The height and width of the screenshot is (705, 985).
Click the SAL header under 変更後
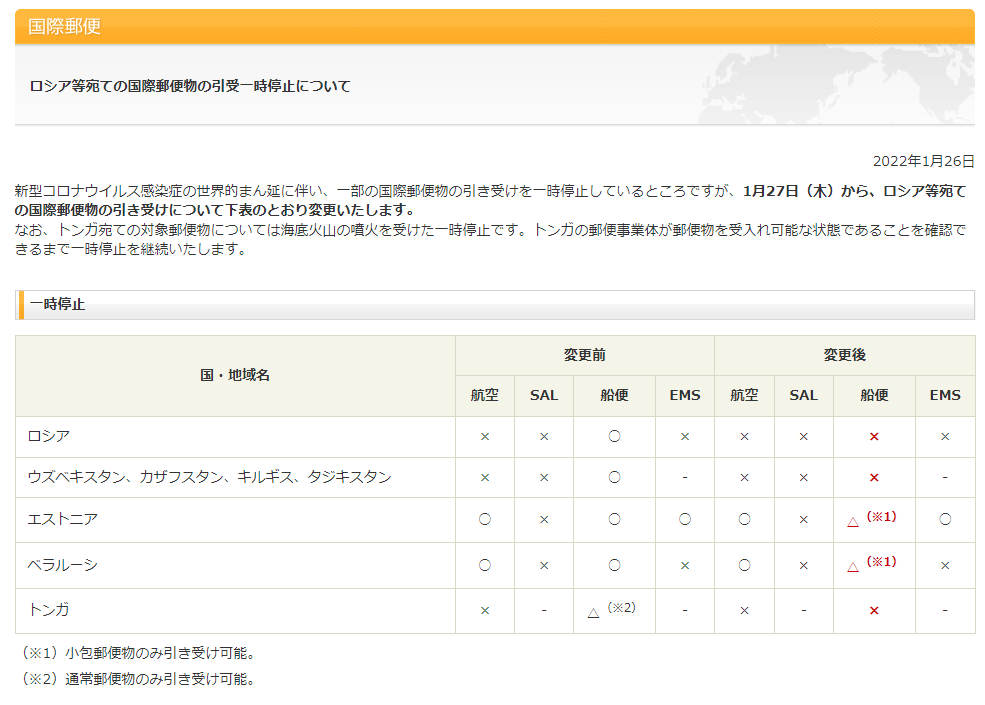[803, 395]
